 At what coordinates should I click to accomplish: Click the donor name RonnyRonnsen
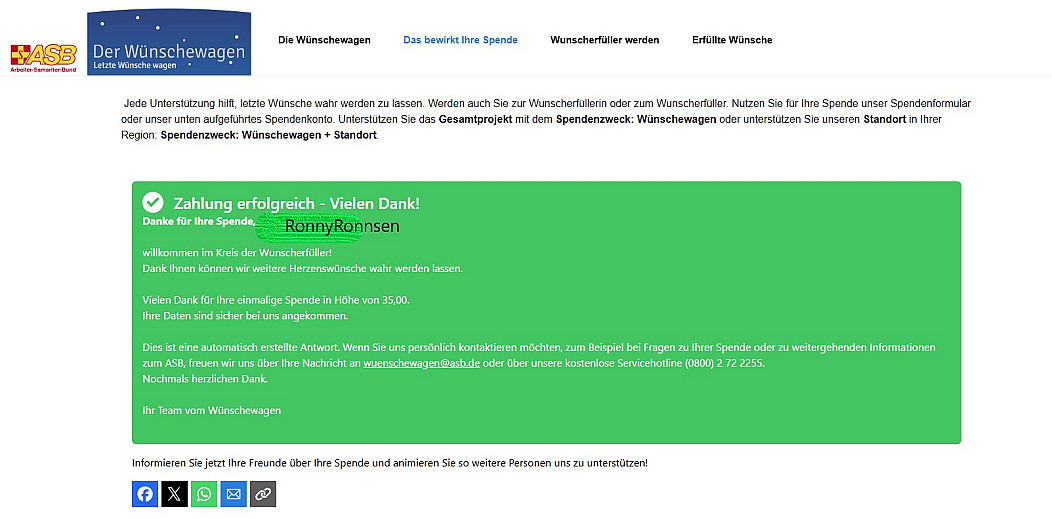341,226
